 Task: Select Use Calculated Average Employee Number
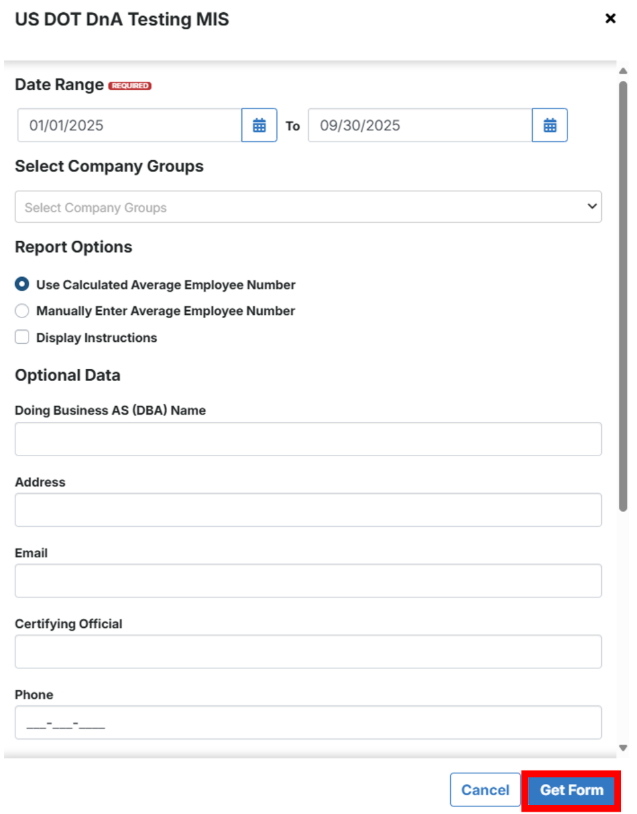tap(22, 284)
